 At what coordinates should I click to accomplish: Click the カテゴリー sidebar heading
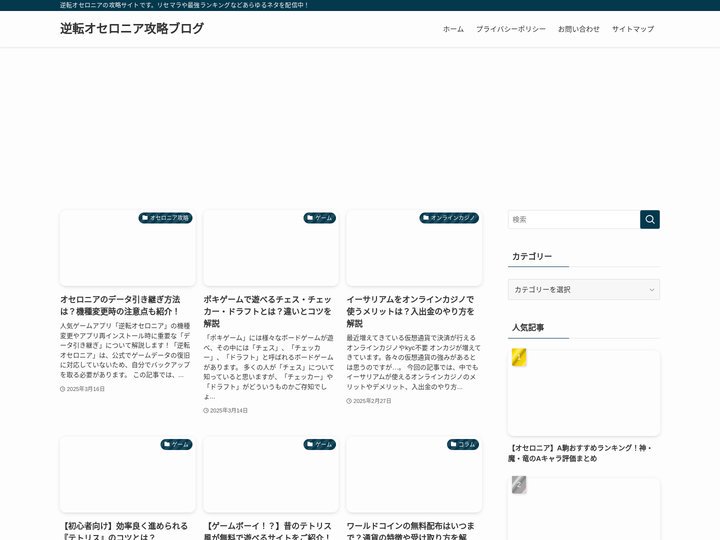tap(532, 256)
